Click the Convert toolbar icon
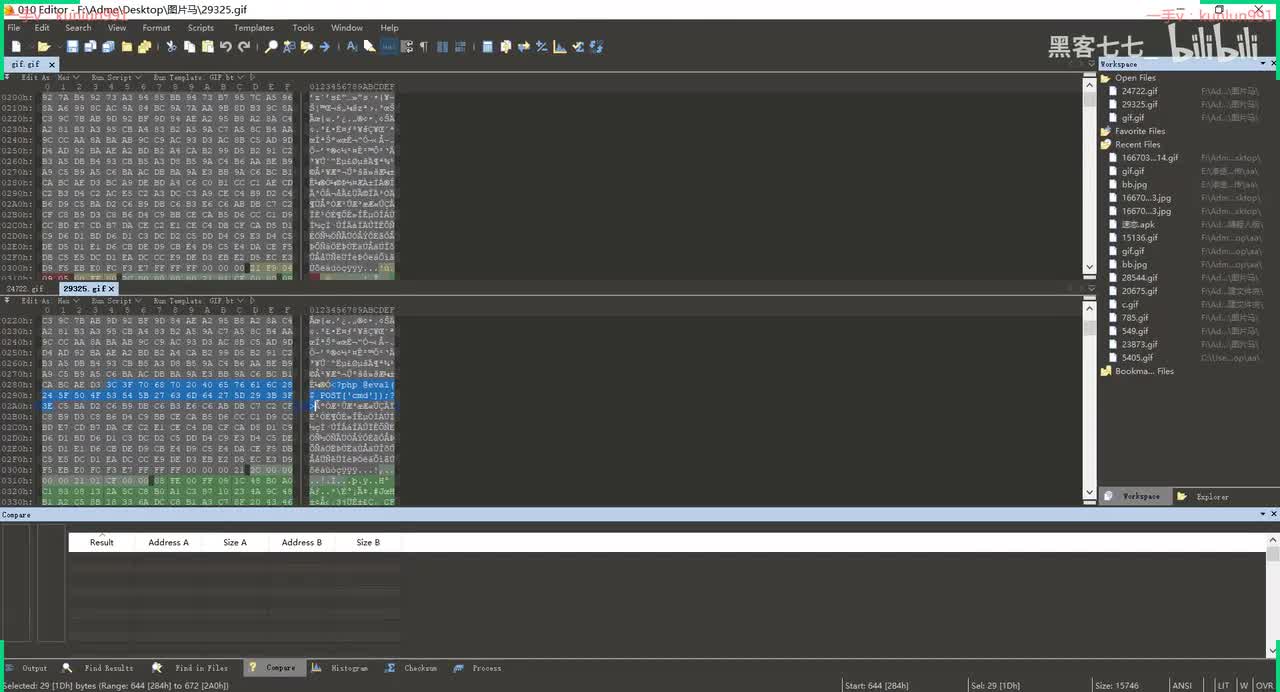The height and width of the screenshot is (692, 1280). [524, 46]
